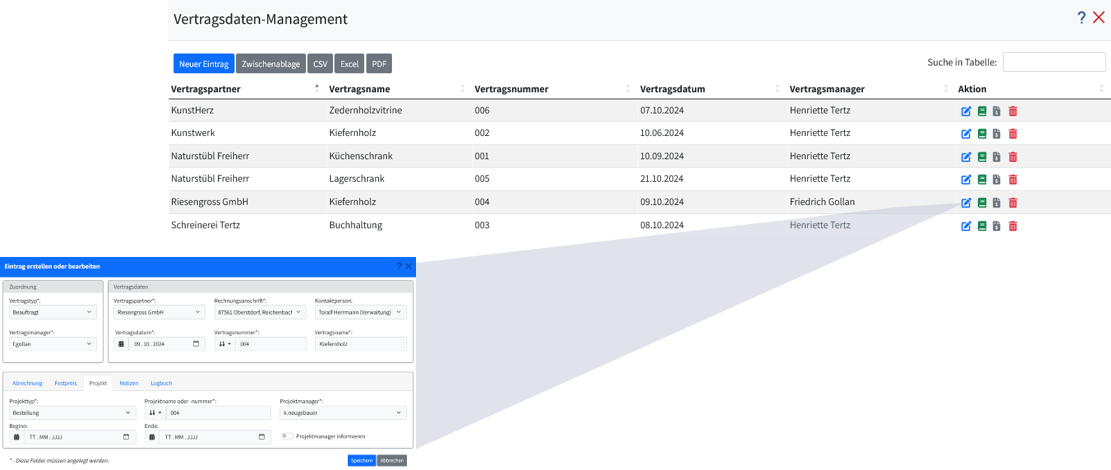This screenshot has width=1111, height=470.
Task: Delete the Schreinerei Tertz contract 003
Action: click(x=1013, y=226)
